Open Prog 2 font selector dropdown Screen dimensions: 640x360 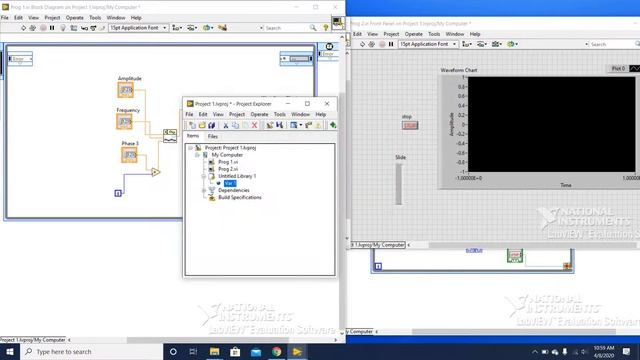428,44
